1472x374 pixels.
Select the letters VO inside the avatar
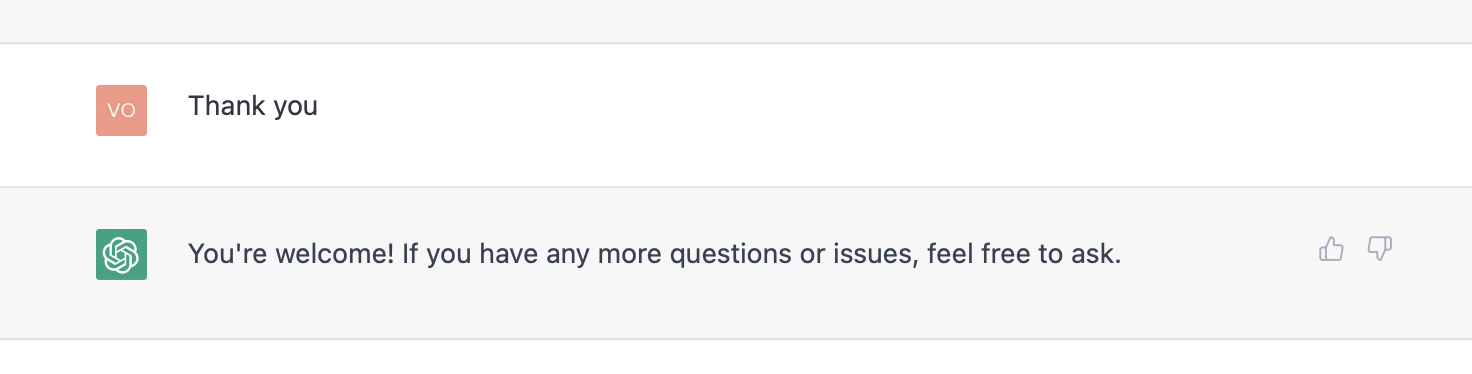[121, 111]
